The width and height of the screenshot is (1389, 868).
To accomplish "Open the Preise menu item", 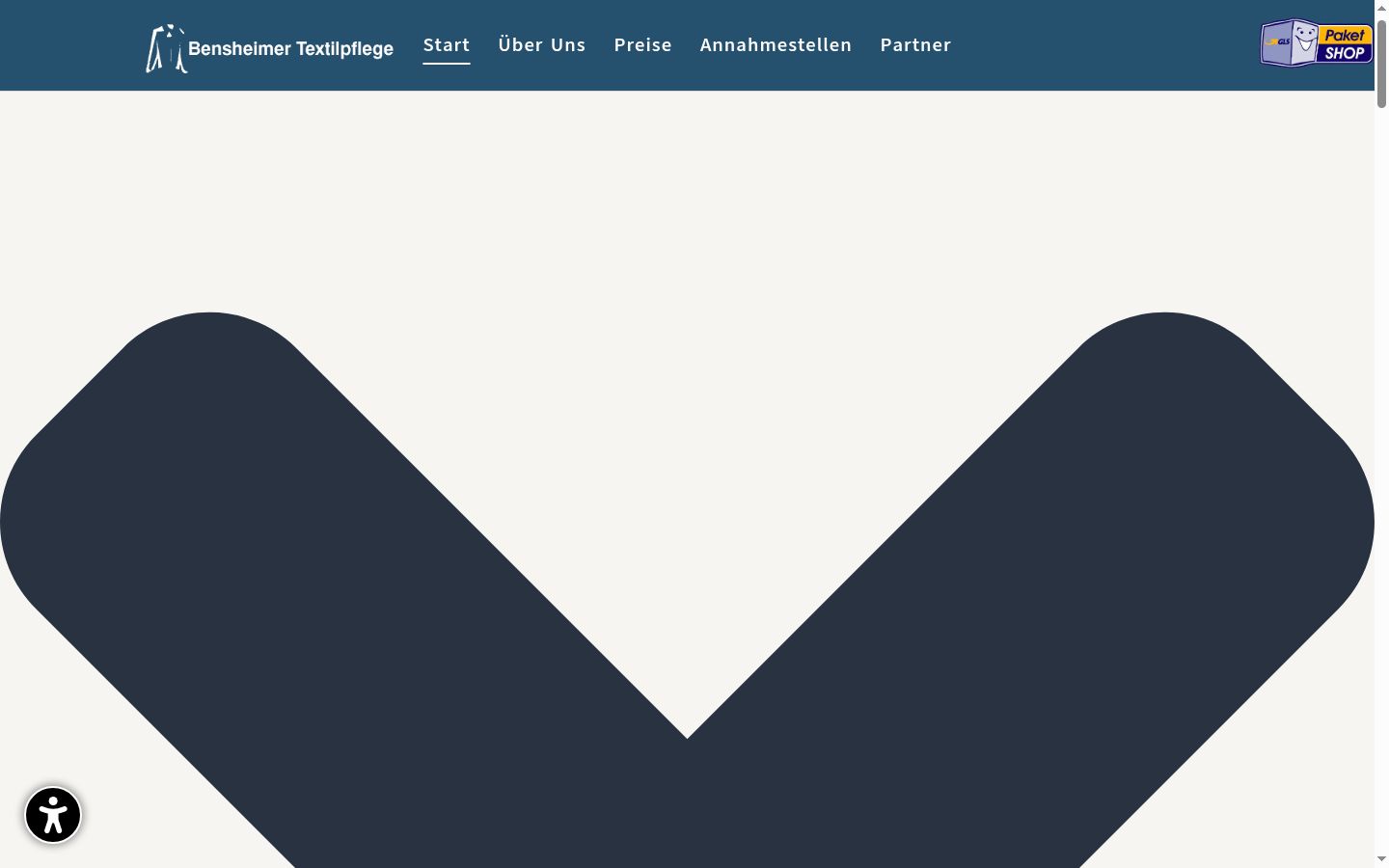I will coord(643,44).
